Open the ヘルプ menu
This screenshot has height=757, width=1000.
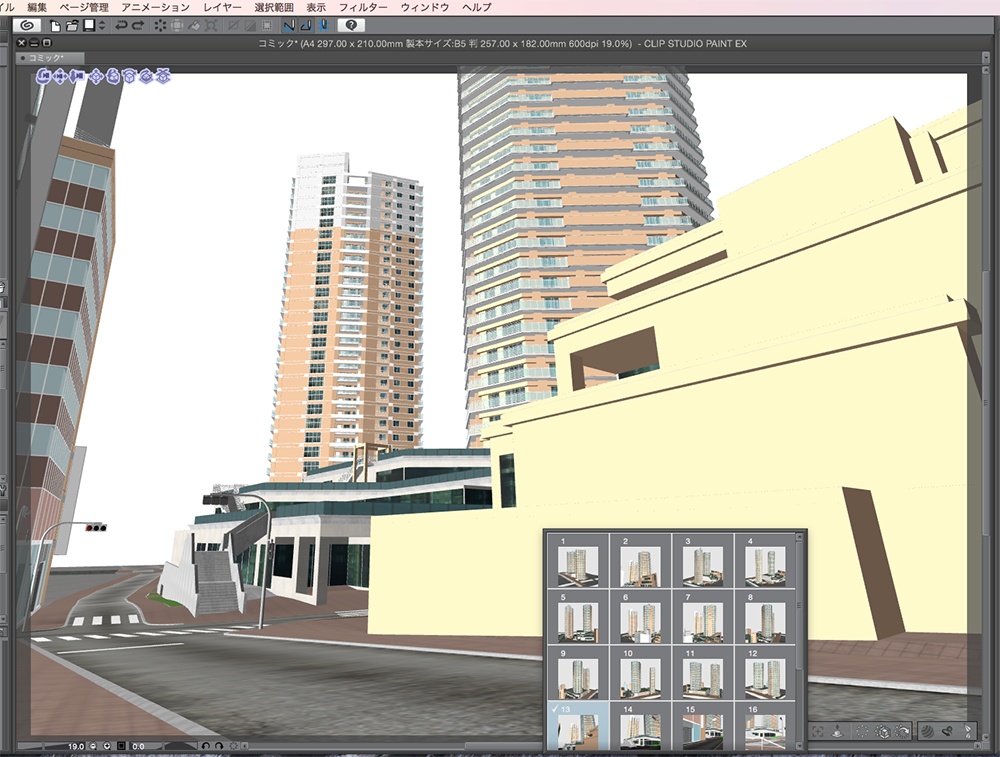[477, 7]
